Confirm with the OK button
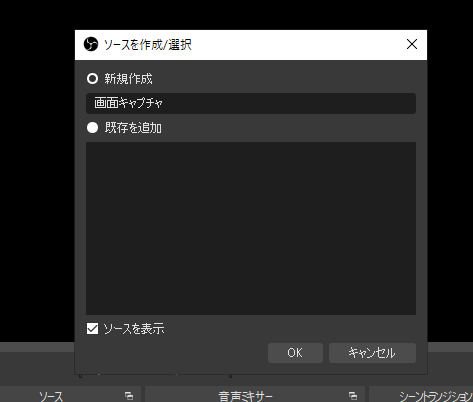Screen dimensions: 473x402 (x=295, y=353)
